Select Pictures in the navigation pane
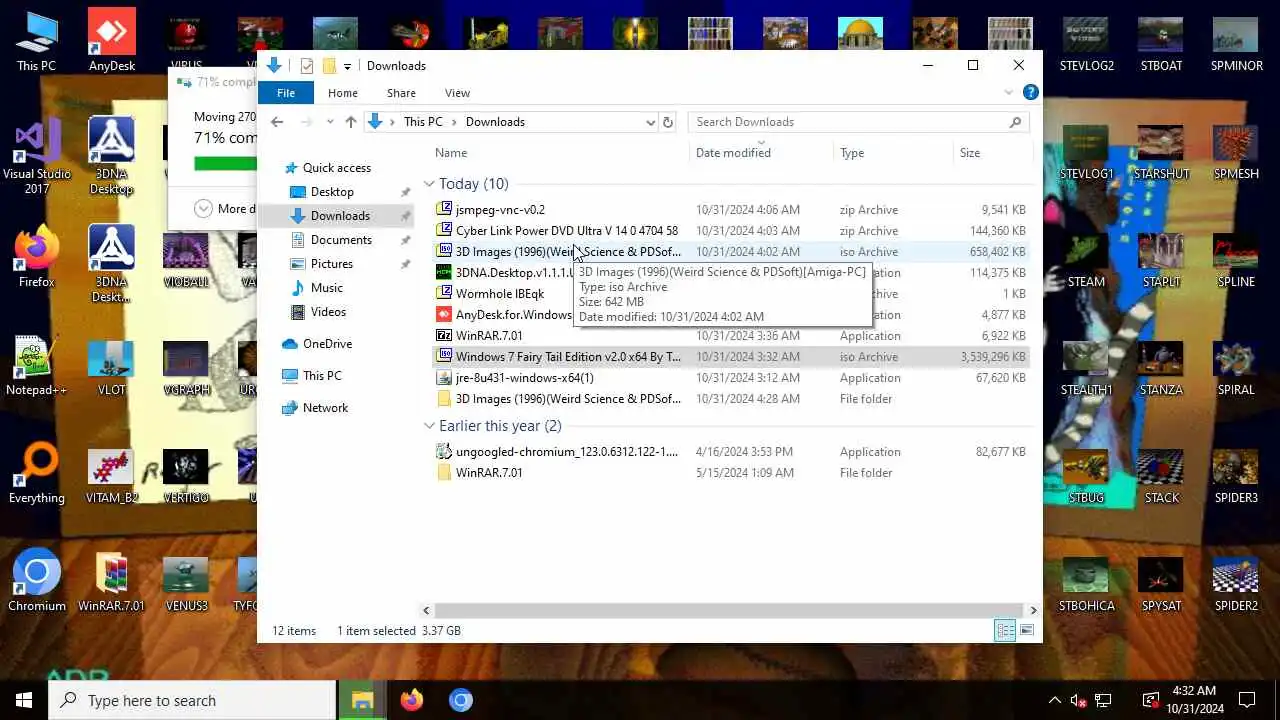 click(332, 264)
